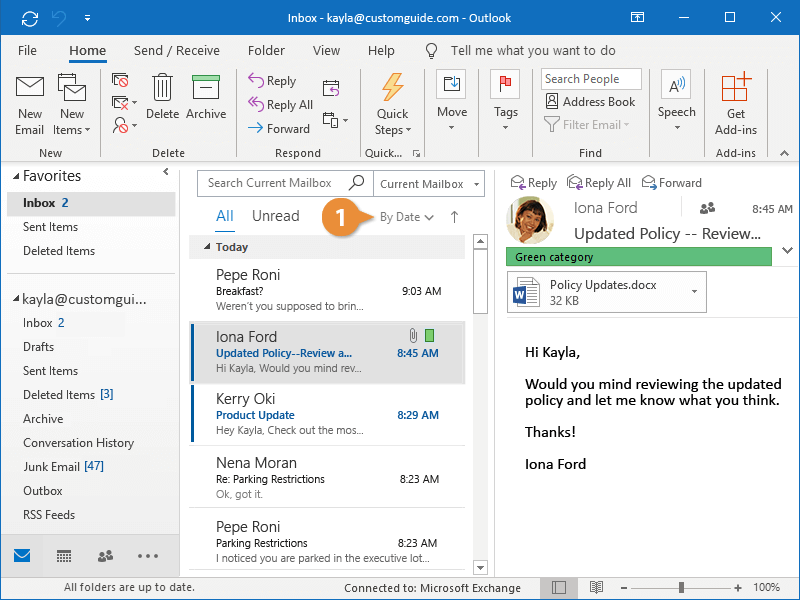Open Kerry Oki's Product Update message
Screen dimensions: 800x600
coord(327,414)
